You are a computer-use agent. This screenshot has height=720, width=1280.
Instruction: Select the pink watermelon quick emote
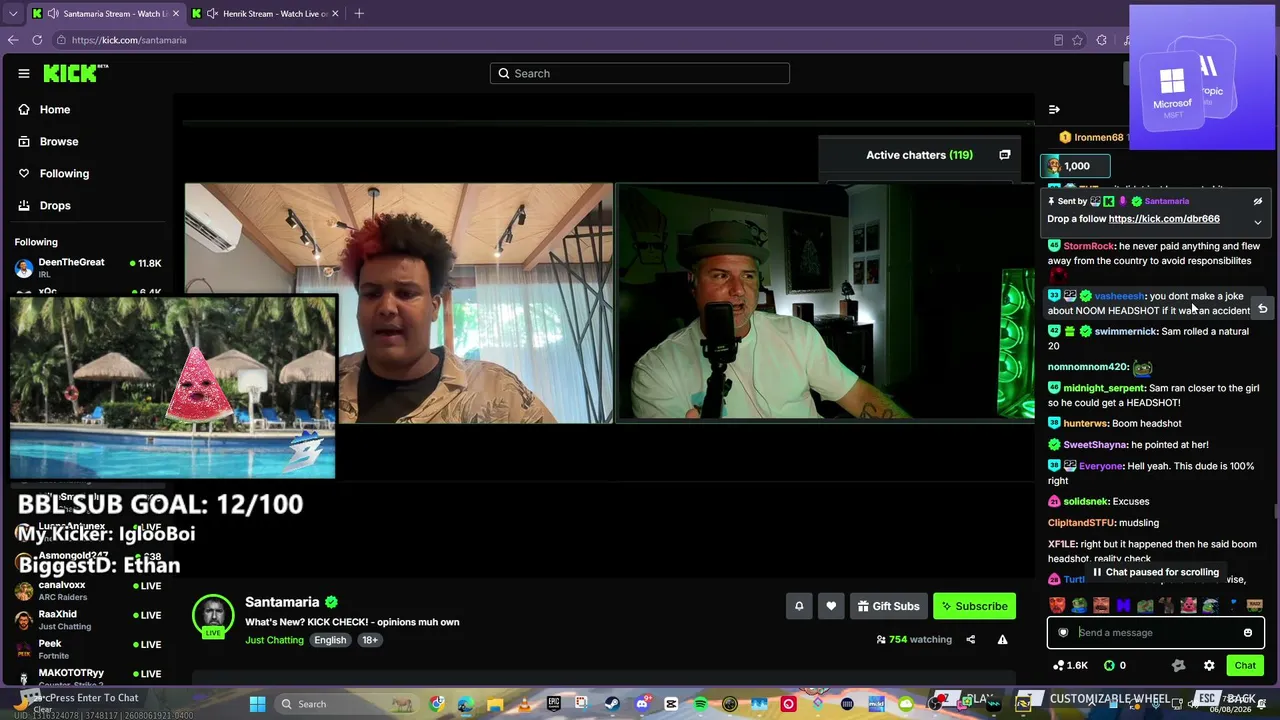(x=1188, y=605)
